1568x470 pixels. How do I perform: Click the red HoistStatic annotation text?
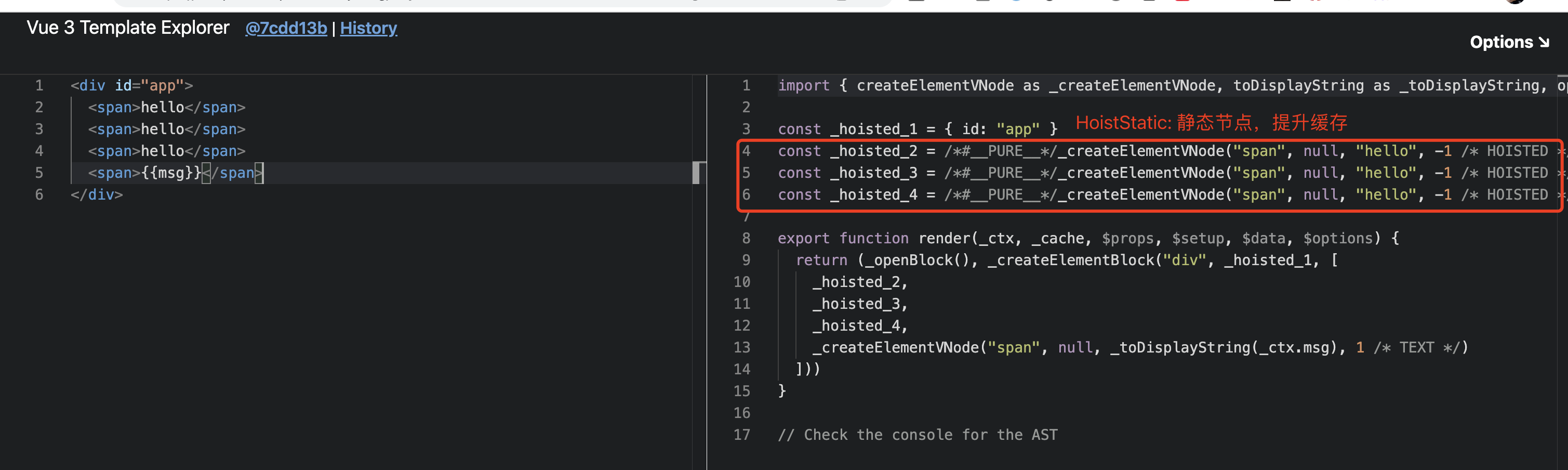(1211, 122)
